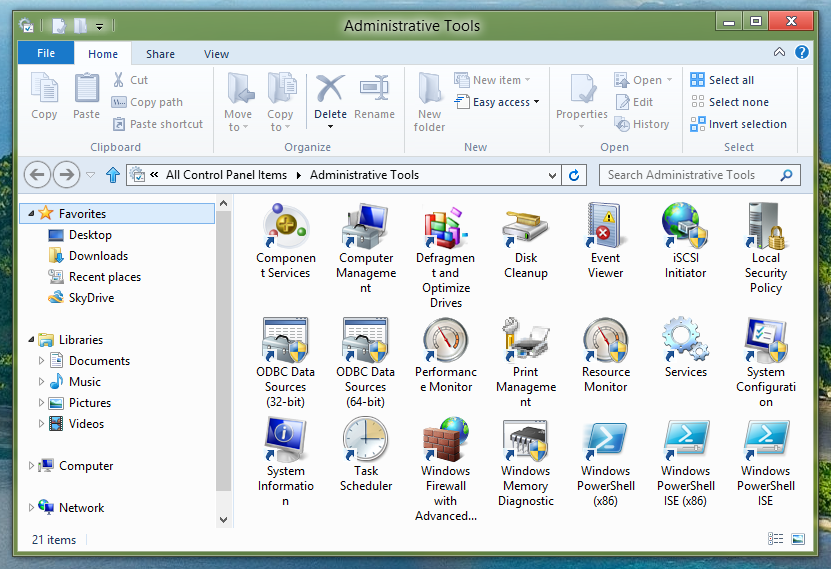Click the Help question mark icon

801,52
